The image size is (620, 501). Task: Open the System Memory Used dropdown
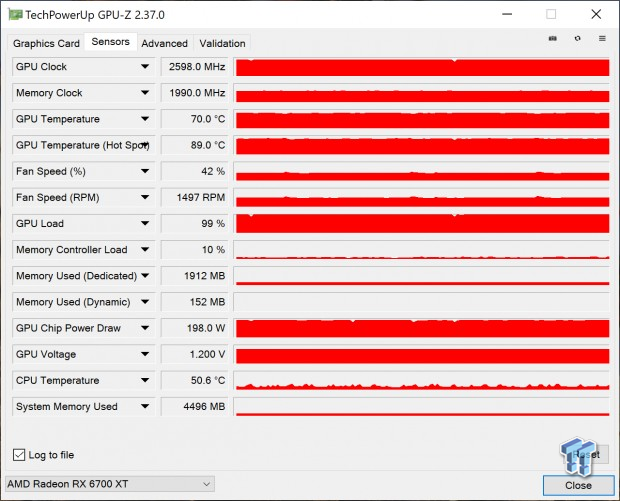[145, 406]
